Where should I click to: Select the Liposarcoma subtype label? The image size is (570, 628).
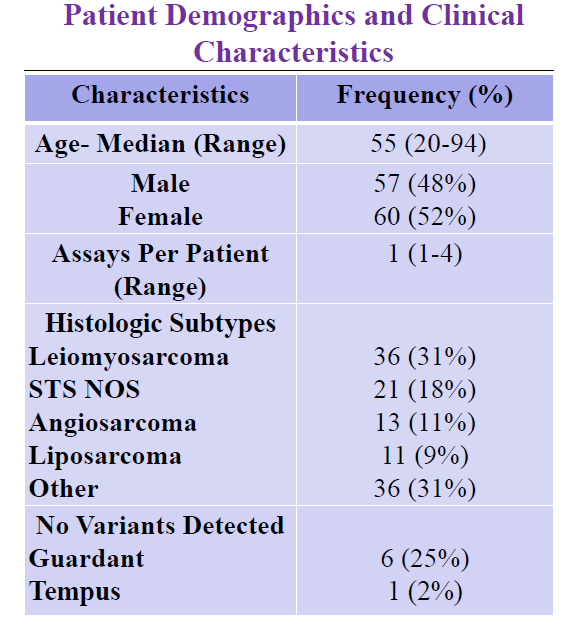[105, 457]
